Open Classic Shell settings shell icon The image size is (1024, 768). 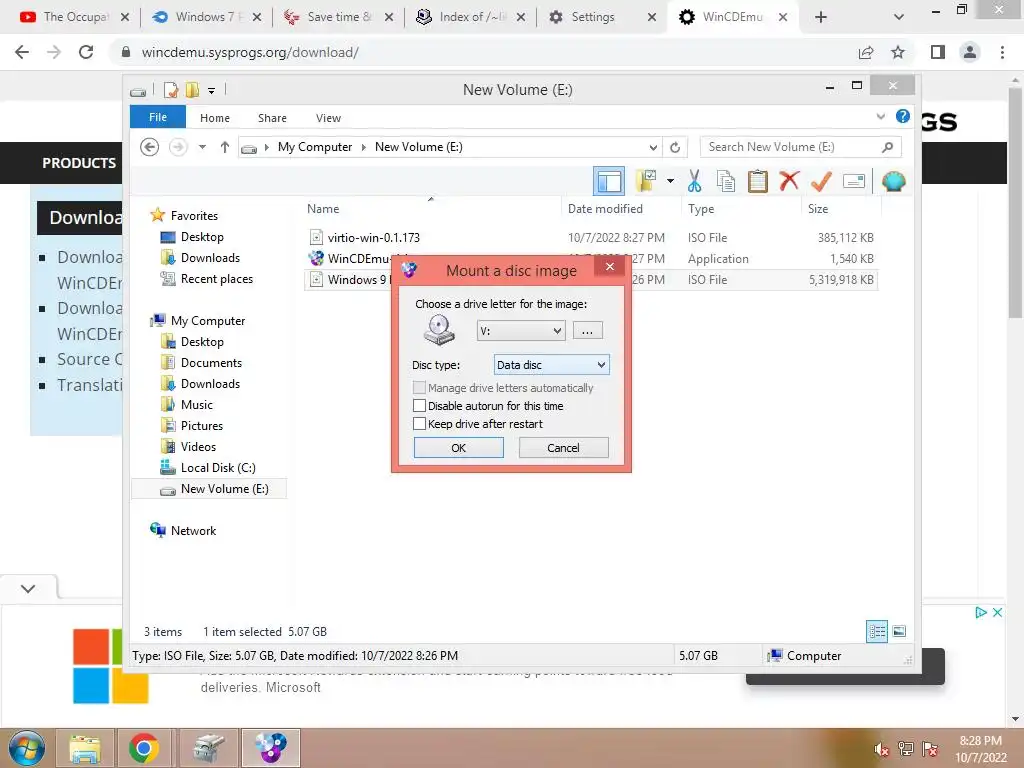tap(893, 181)
